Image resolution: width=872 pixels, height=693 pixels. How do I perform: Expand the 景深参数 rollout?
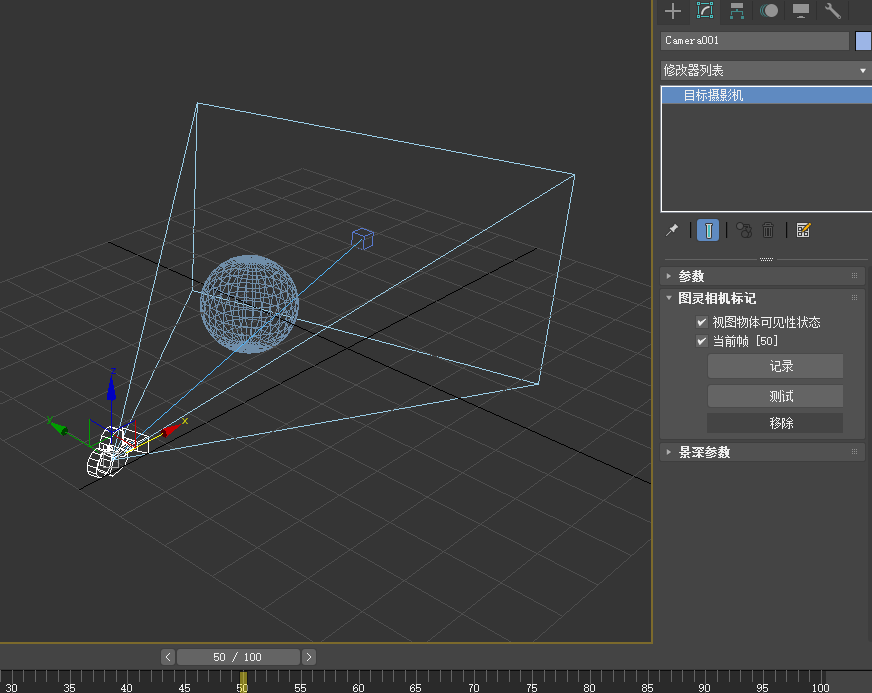click(x=762, y=452)
